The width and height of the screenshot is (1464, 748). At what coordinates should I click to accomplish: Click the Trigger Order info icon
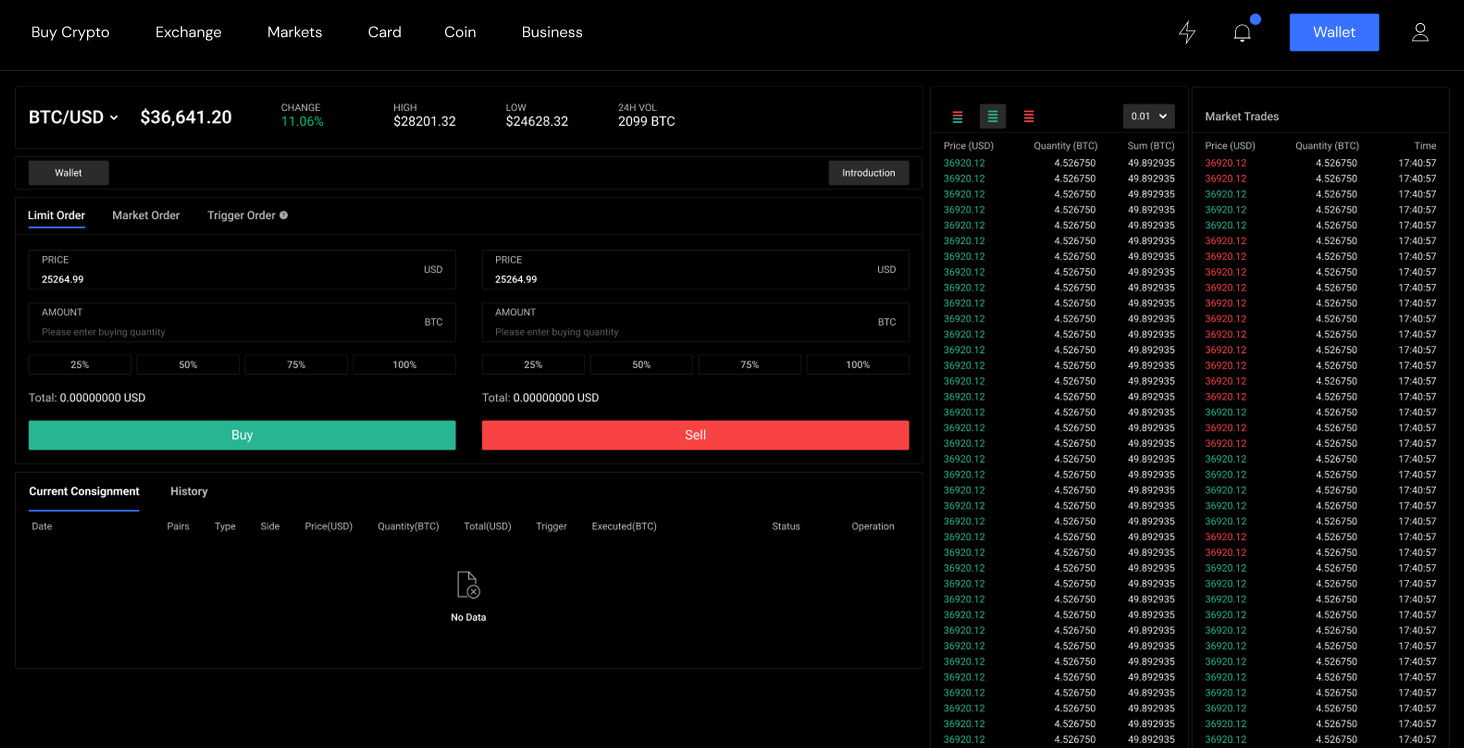284,215
